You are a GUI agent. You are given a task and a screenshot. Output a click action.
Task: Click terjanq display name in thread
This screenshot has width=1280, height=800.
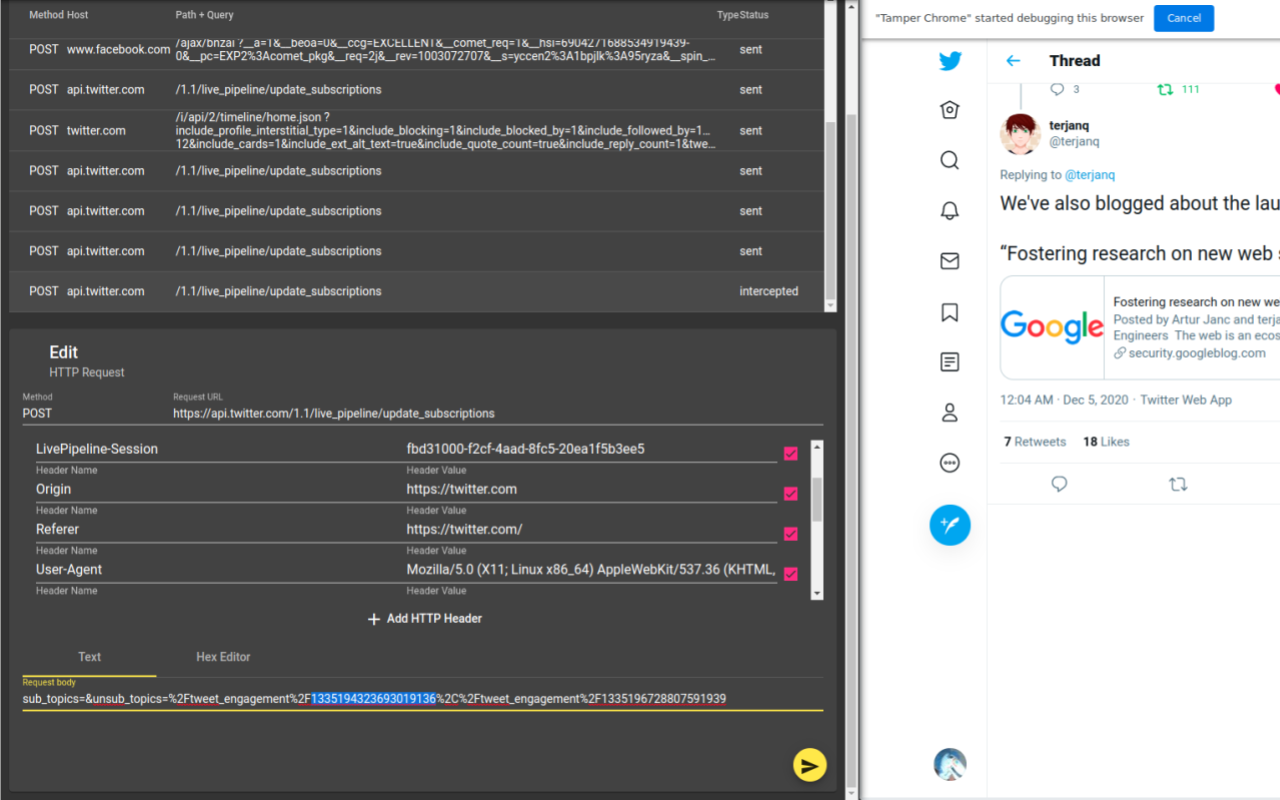tap(1069, 125)
